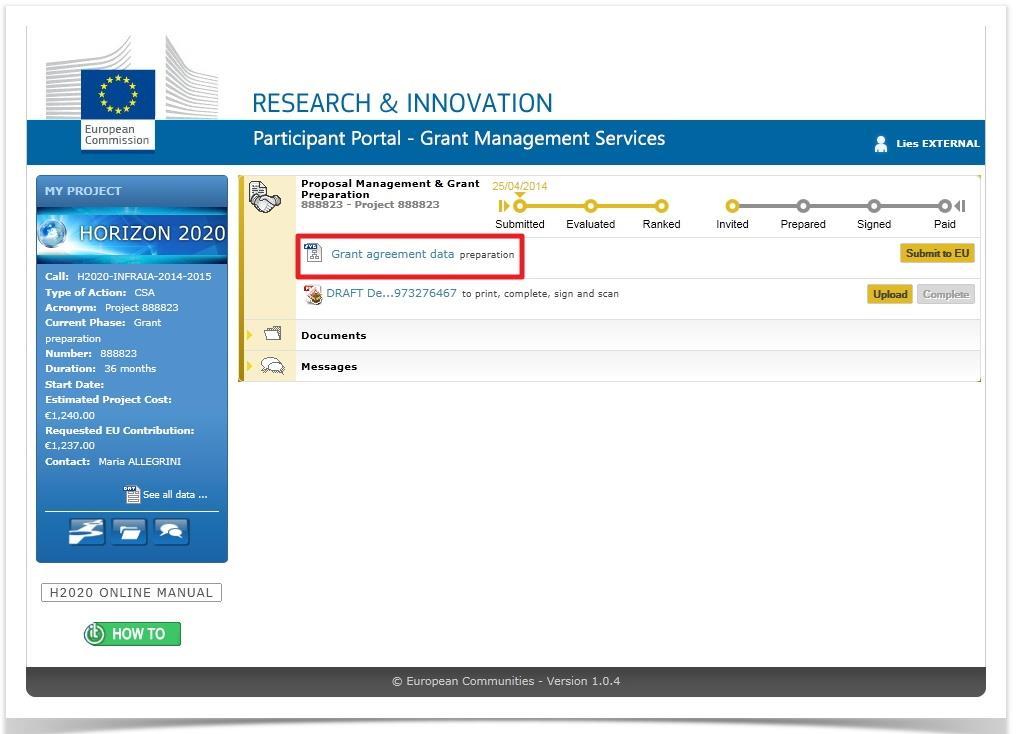Click the See all data document icon
The image size is (1020, 734).
click(131, 495)
